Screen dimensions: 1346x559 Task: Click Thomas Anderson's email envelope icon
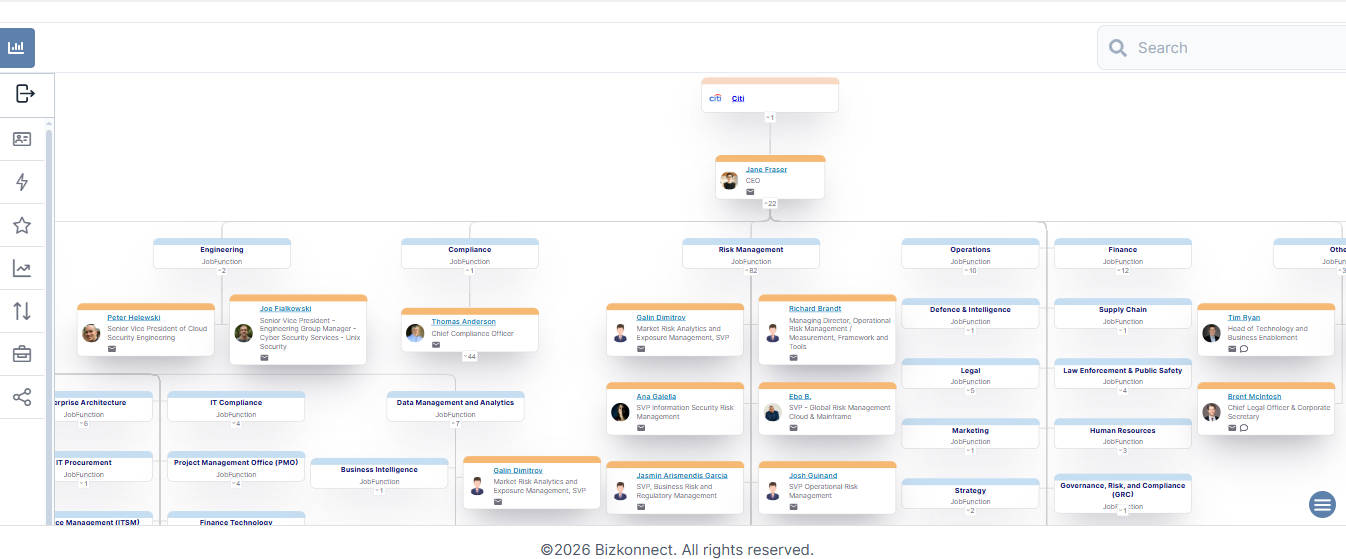436,345
